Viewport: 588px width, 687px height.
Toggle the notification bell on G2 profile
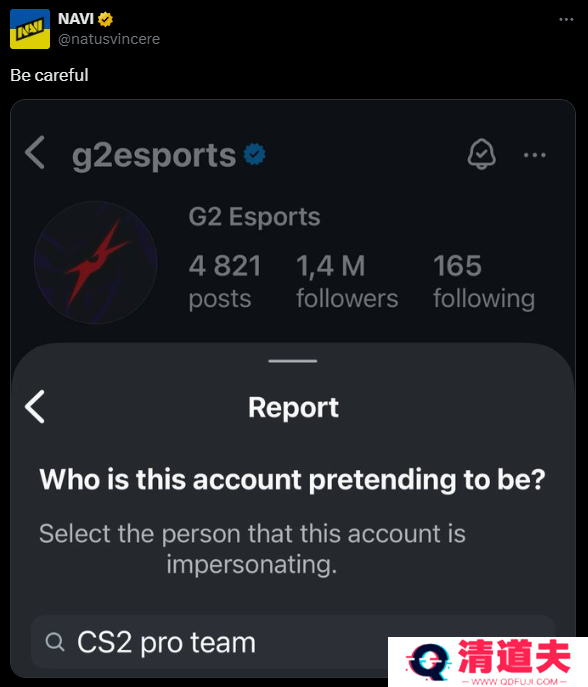(x=482, y=154)
